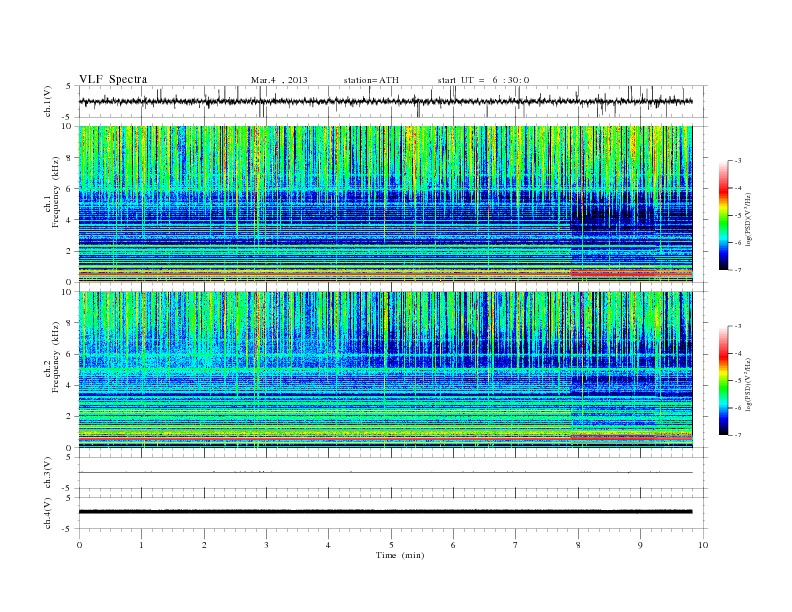Click time axis tick label '3'
Screen dimensions: 792x612
click(266, 545)
